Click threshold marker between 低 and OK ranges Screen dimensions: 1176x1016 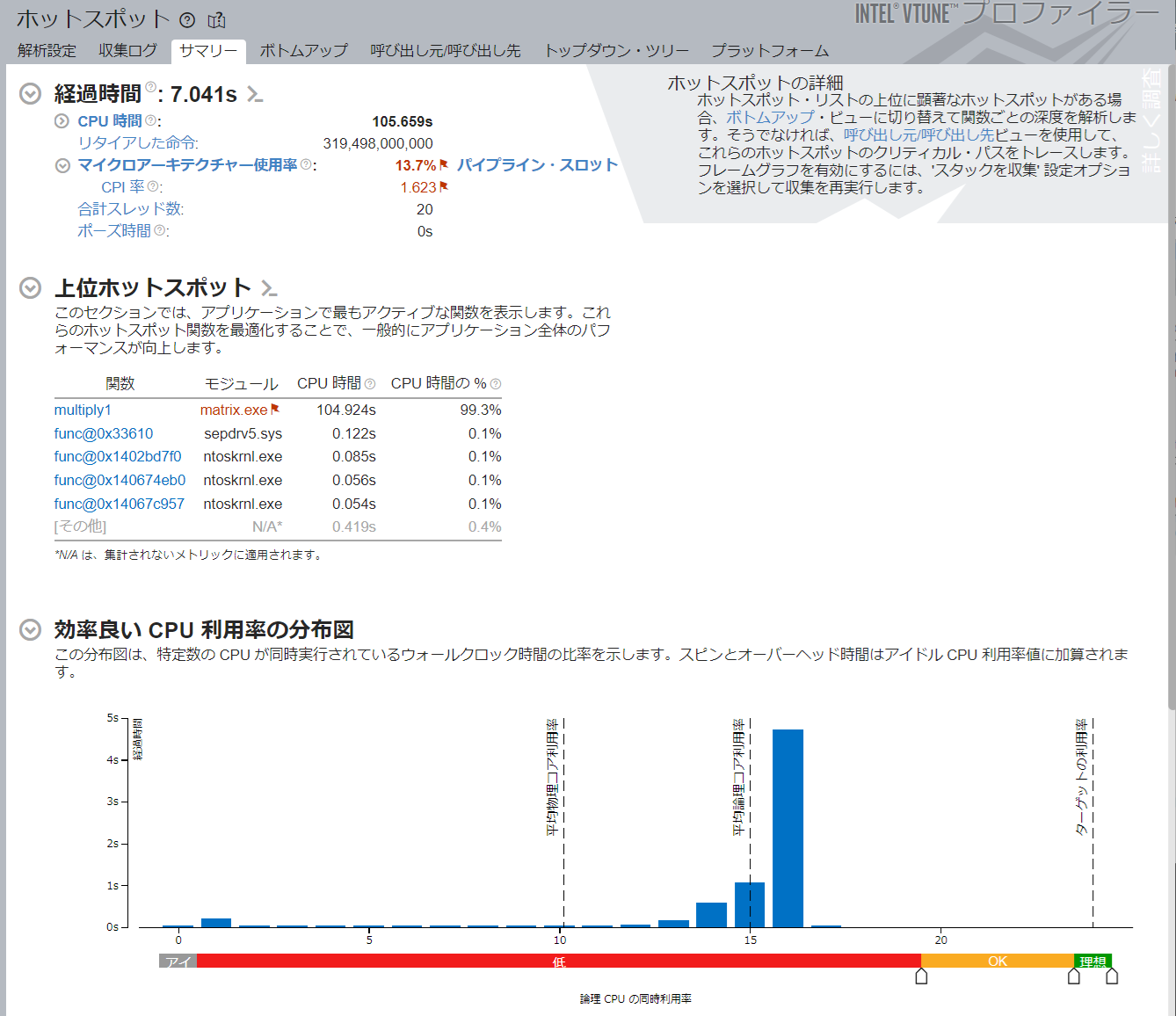click(921, 976)
